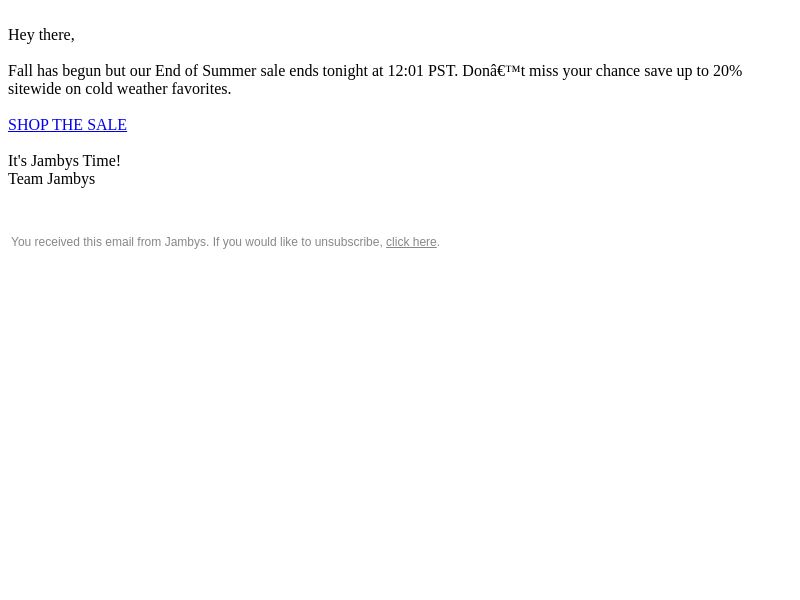Click the '12:01 PST' time in the paragraph

click(422, 71)
